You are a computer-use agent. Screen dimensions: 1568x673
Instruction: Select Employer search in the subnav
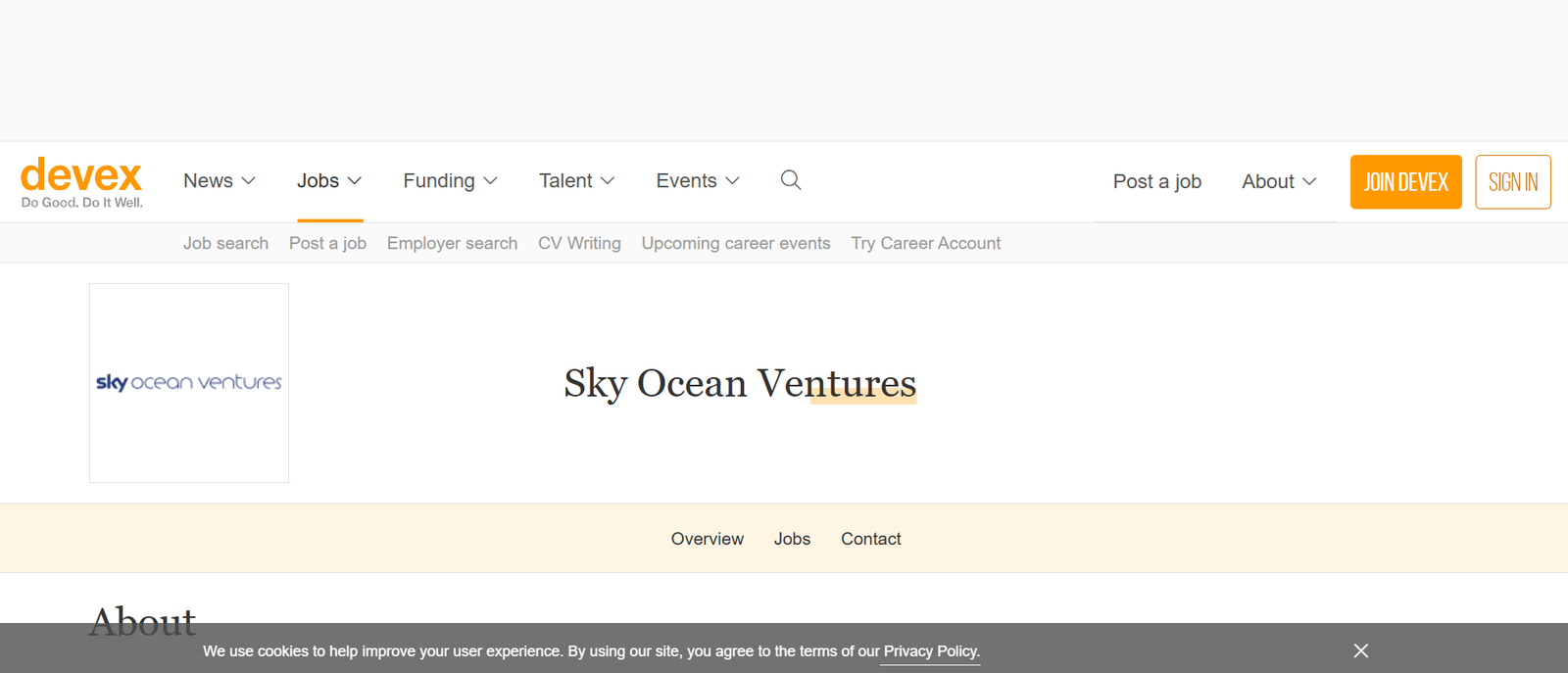pos(452,243)
